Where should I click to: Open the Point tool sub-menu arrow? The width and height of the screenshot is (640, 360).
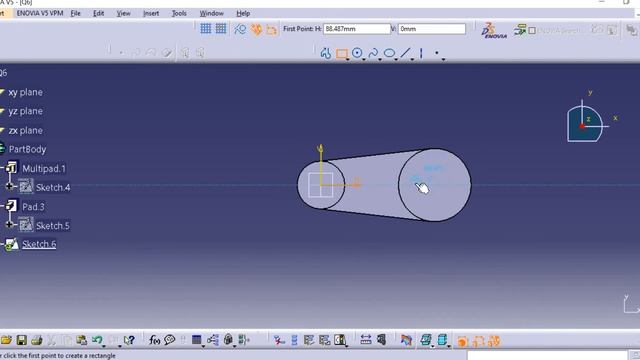click(443, 60)
